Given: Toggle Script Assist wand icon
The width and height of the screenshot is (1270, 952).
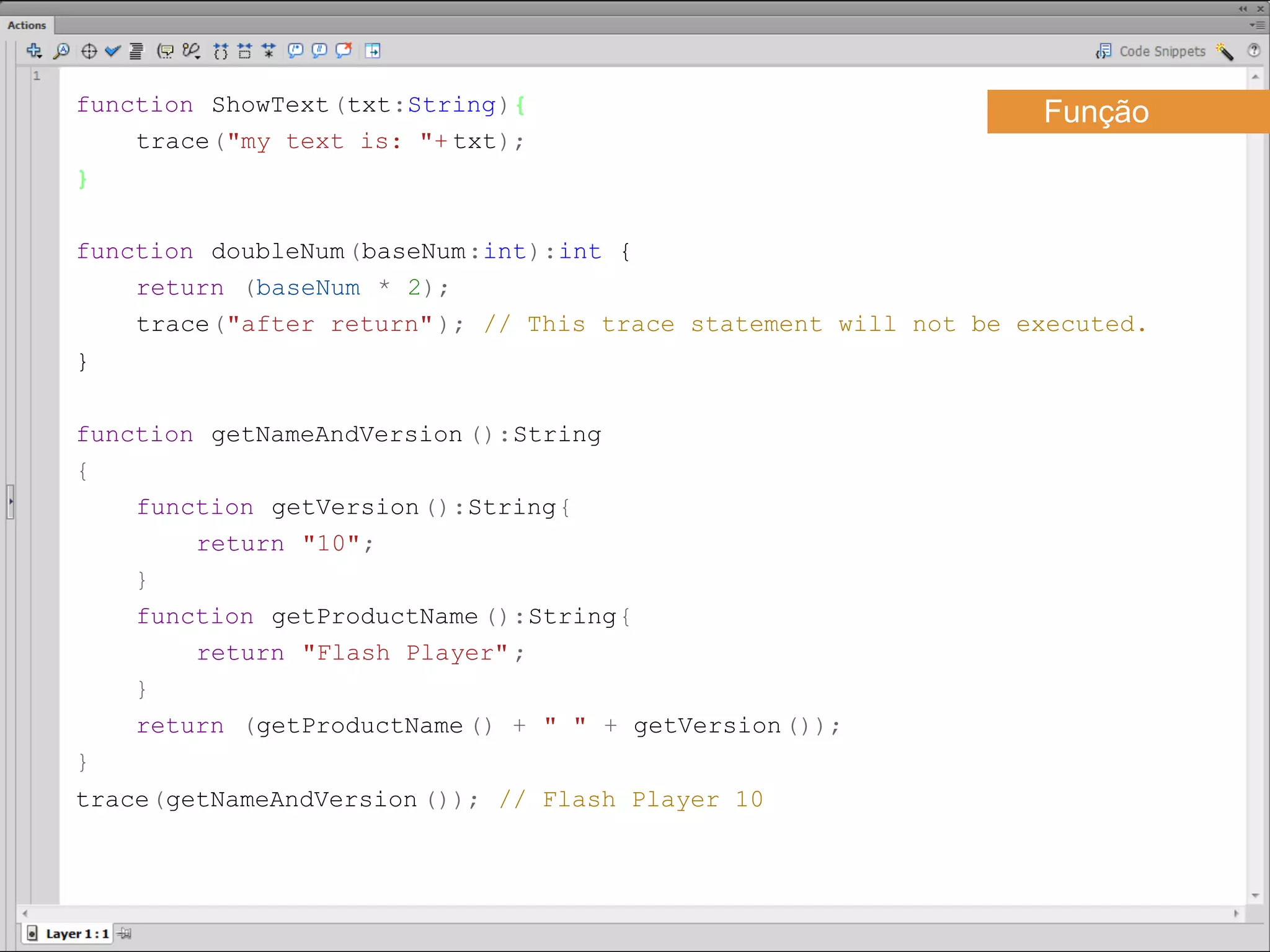Looking at the screenshot, I should (1225, 51).
